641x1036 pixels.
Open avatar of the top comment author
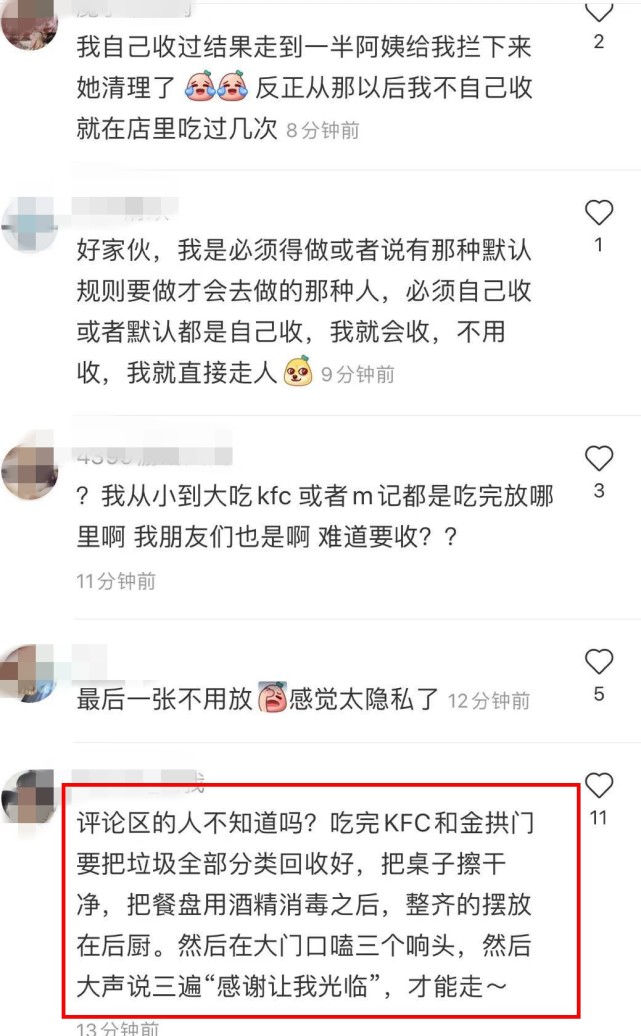[x=29, y=23]
